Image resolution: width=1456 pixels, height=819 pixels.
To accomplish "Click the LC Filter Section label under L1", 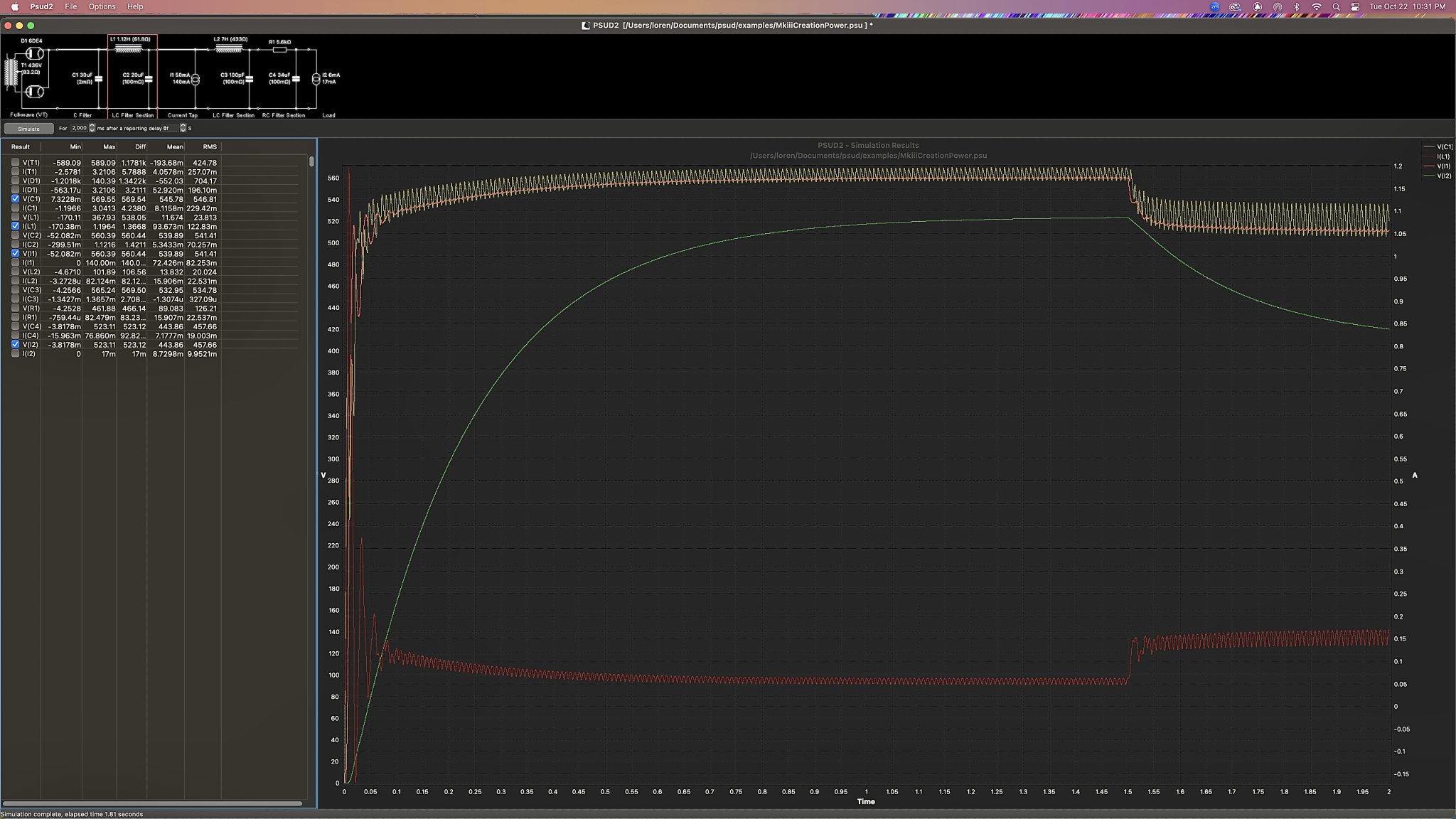I will 133,115.
